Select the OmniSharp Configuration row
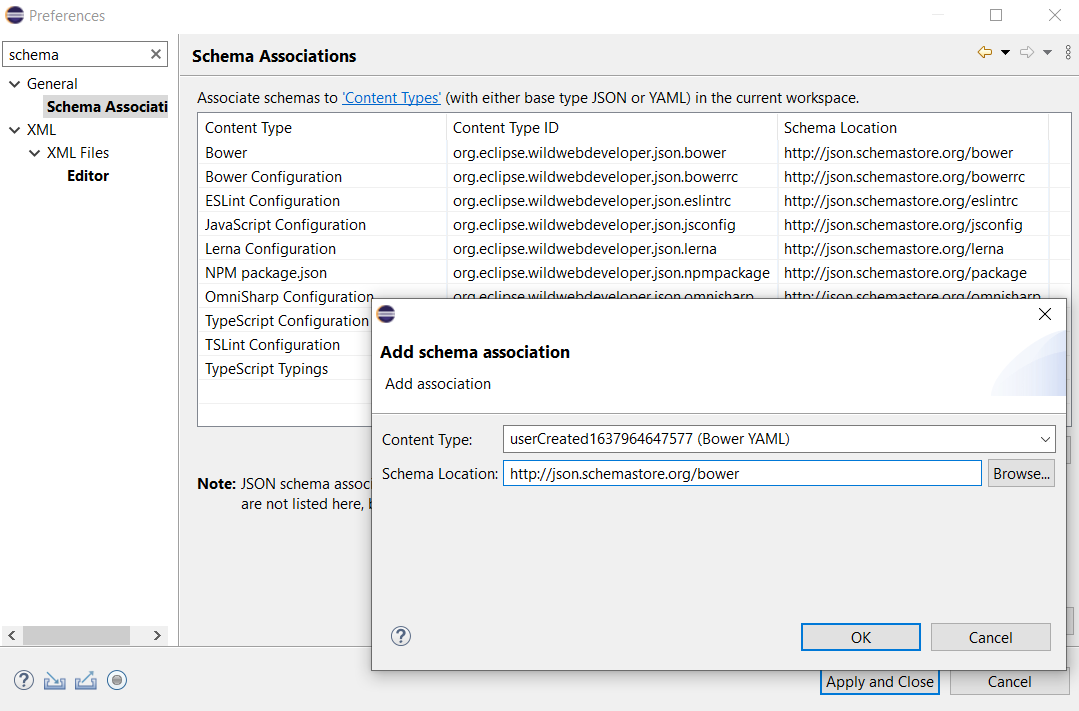This screenshot has width=1079, height=711. pos(289,297)
